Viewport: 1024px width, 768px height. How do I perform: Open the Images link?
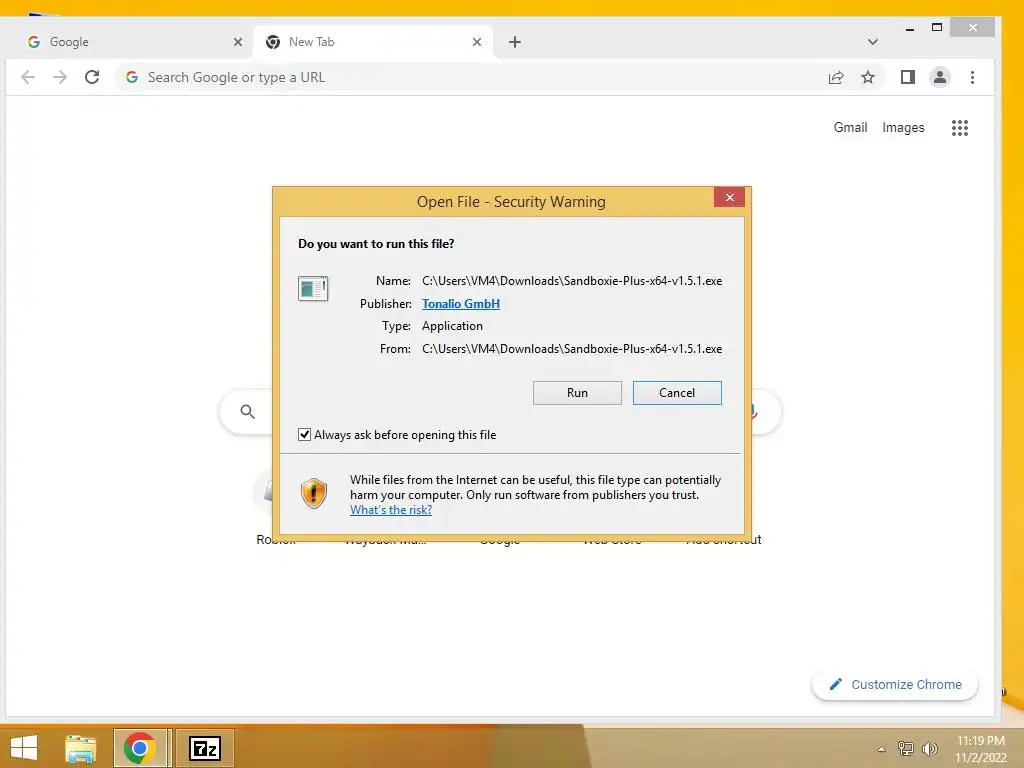[903, 127]
